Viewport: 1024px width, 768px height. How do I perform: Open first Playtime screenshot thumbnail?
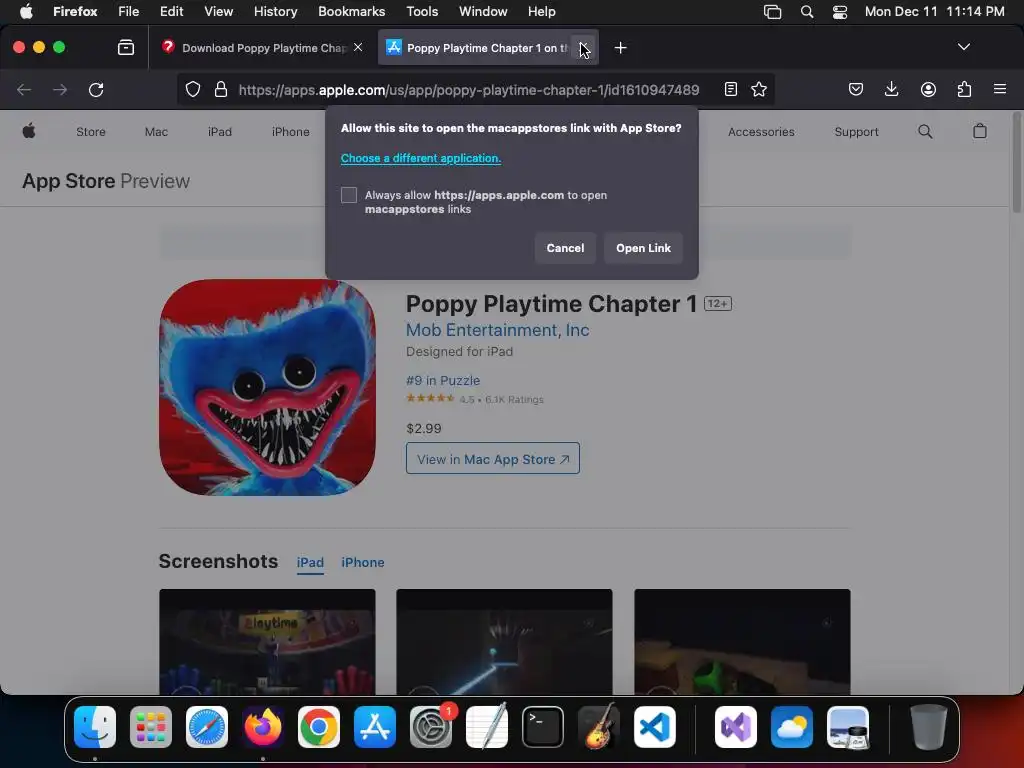[267, 641]
